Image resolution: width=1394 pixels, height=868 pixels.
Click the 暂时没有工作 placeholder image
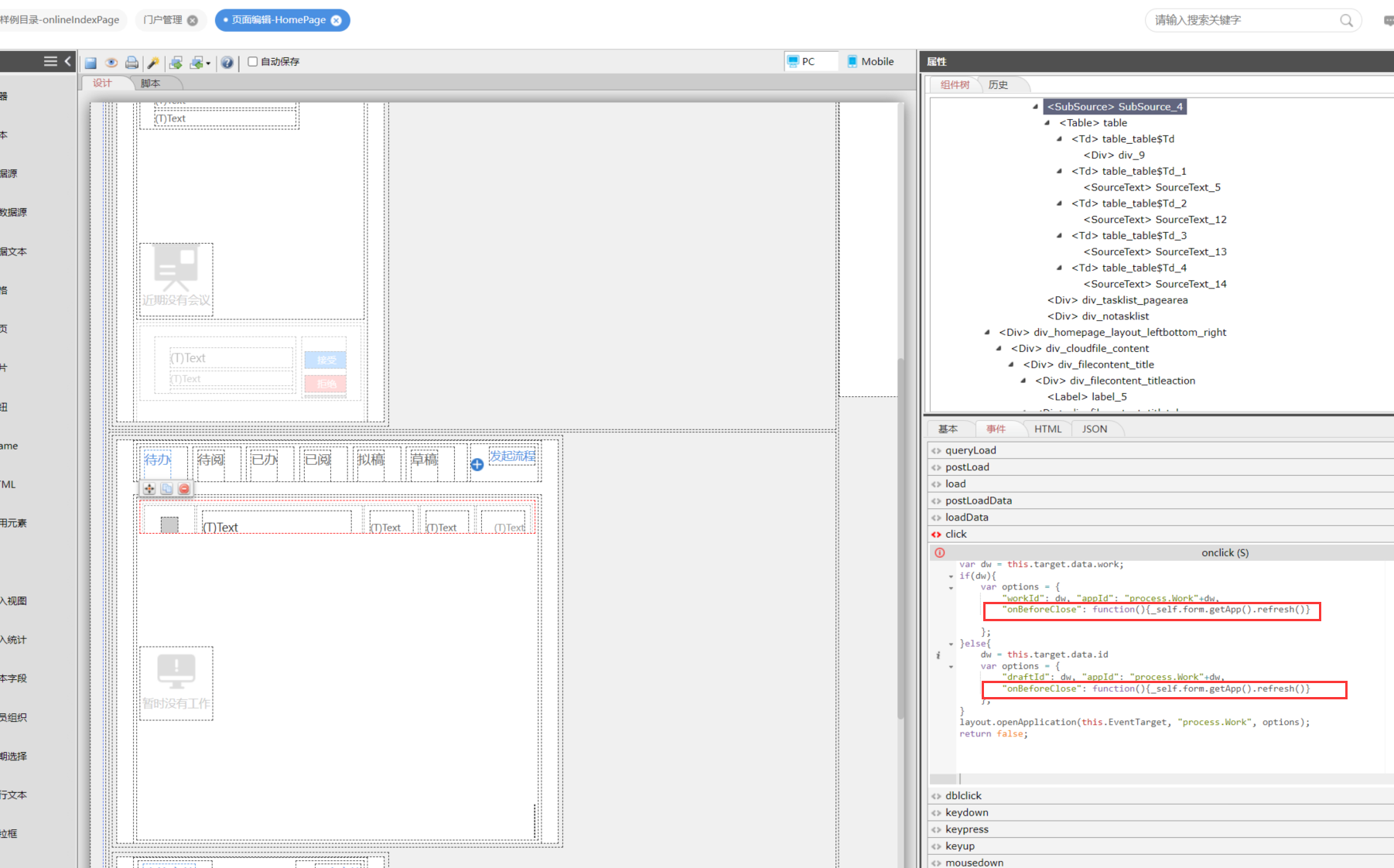[x=176, y=683]
